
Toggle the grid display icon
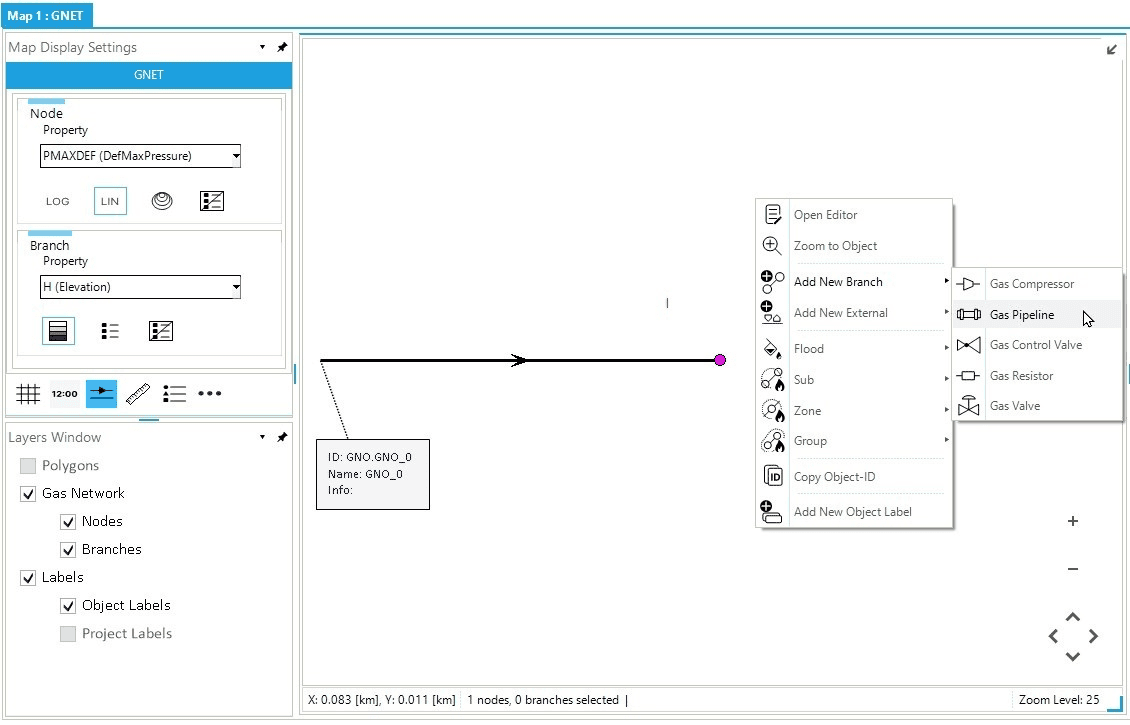28,394
